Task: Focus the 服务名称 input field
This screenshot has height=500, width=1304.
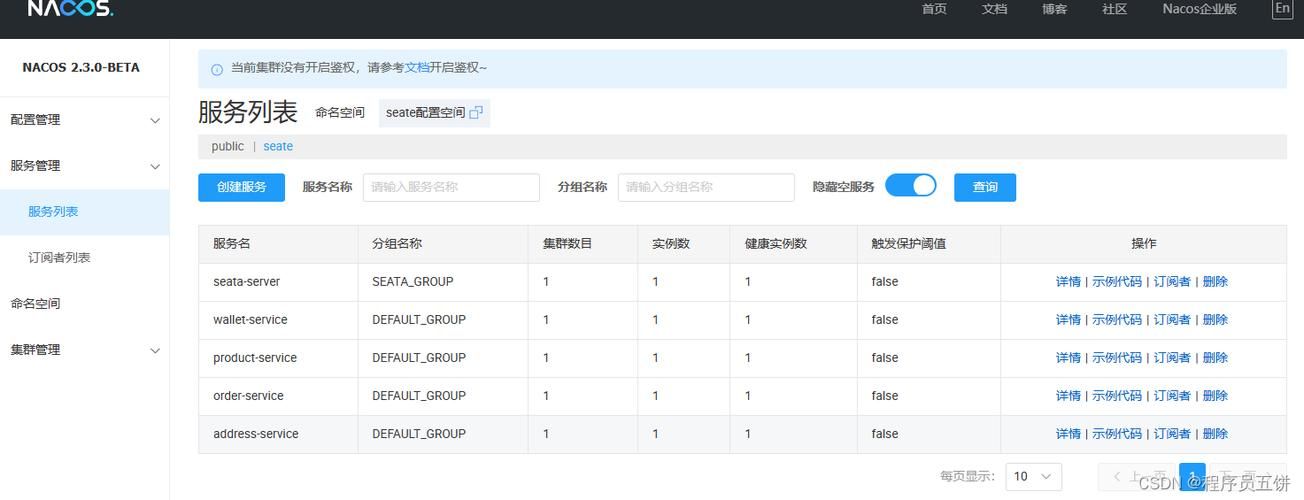Action: [451, 187]
